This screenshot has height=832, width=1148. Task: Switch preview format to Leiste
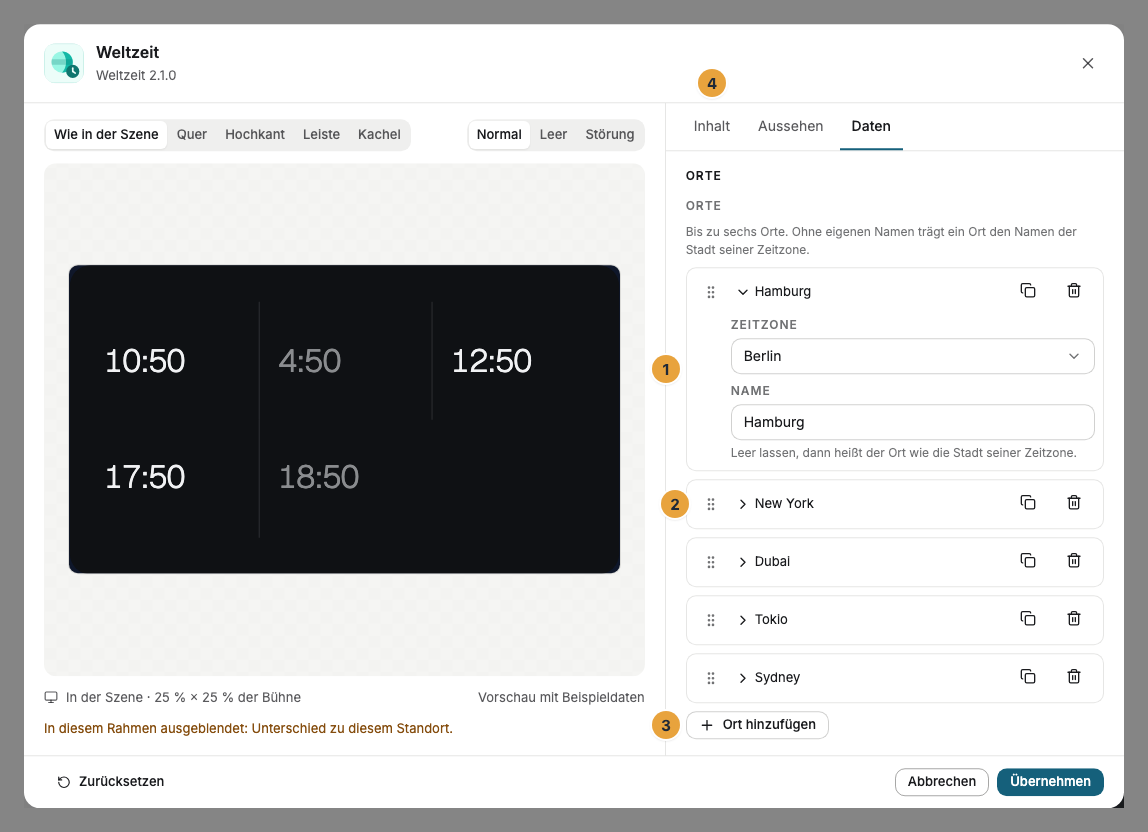point(321,135)
